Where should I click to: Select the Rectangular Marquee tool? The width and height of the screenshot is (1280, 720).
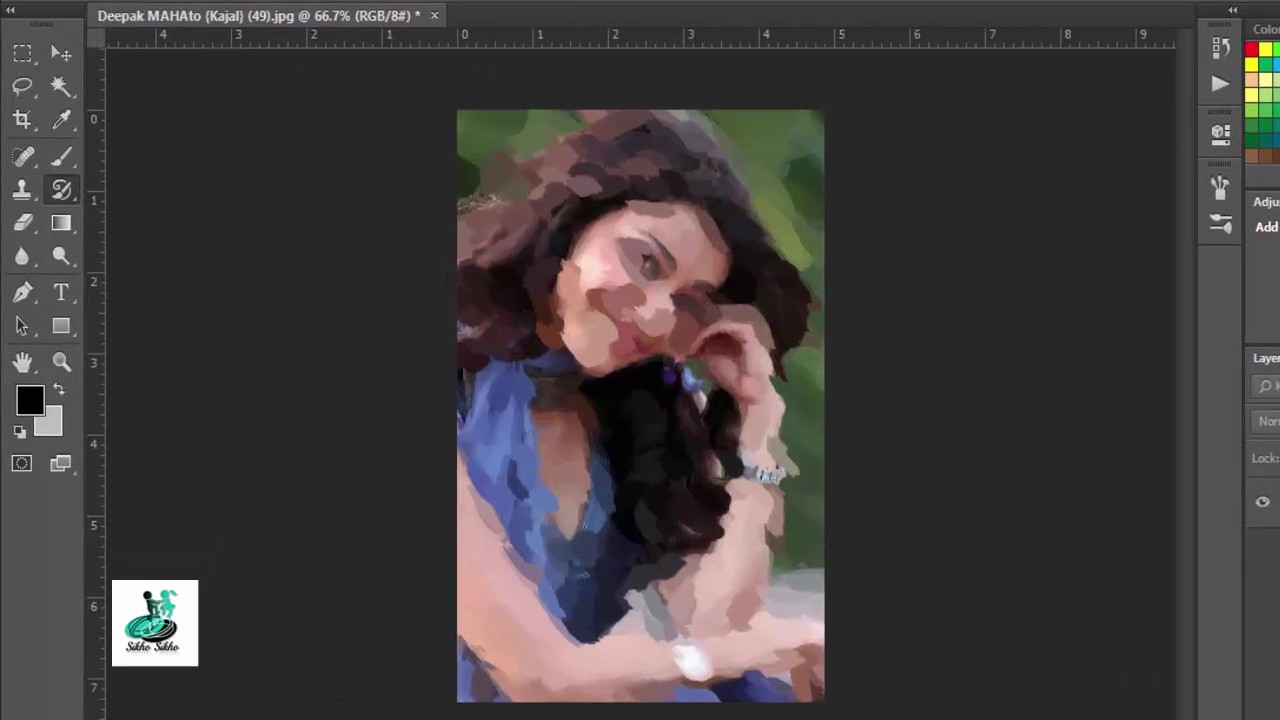(x=22, y=53)
